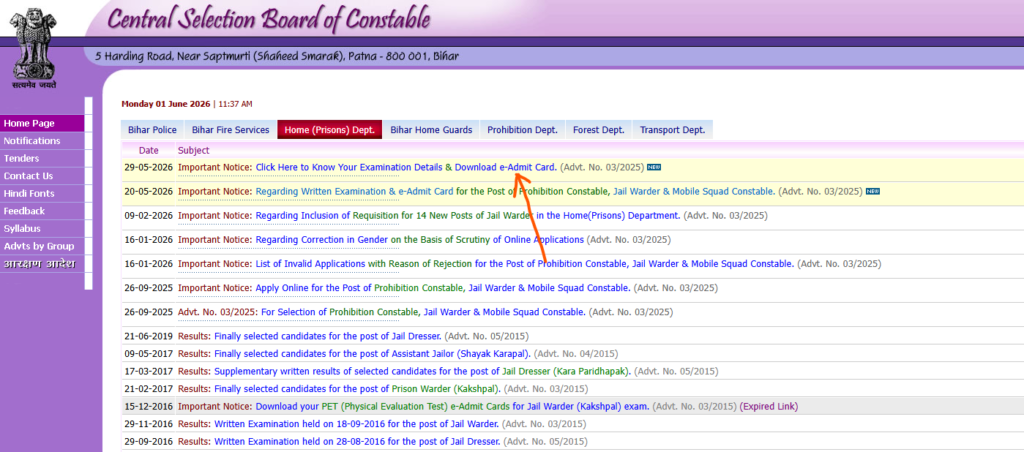Click (Advt. No. 04/2015) text in Assistant Jailor row
This screenshot has width=1024, height=452.
(576, 354)
